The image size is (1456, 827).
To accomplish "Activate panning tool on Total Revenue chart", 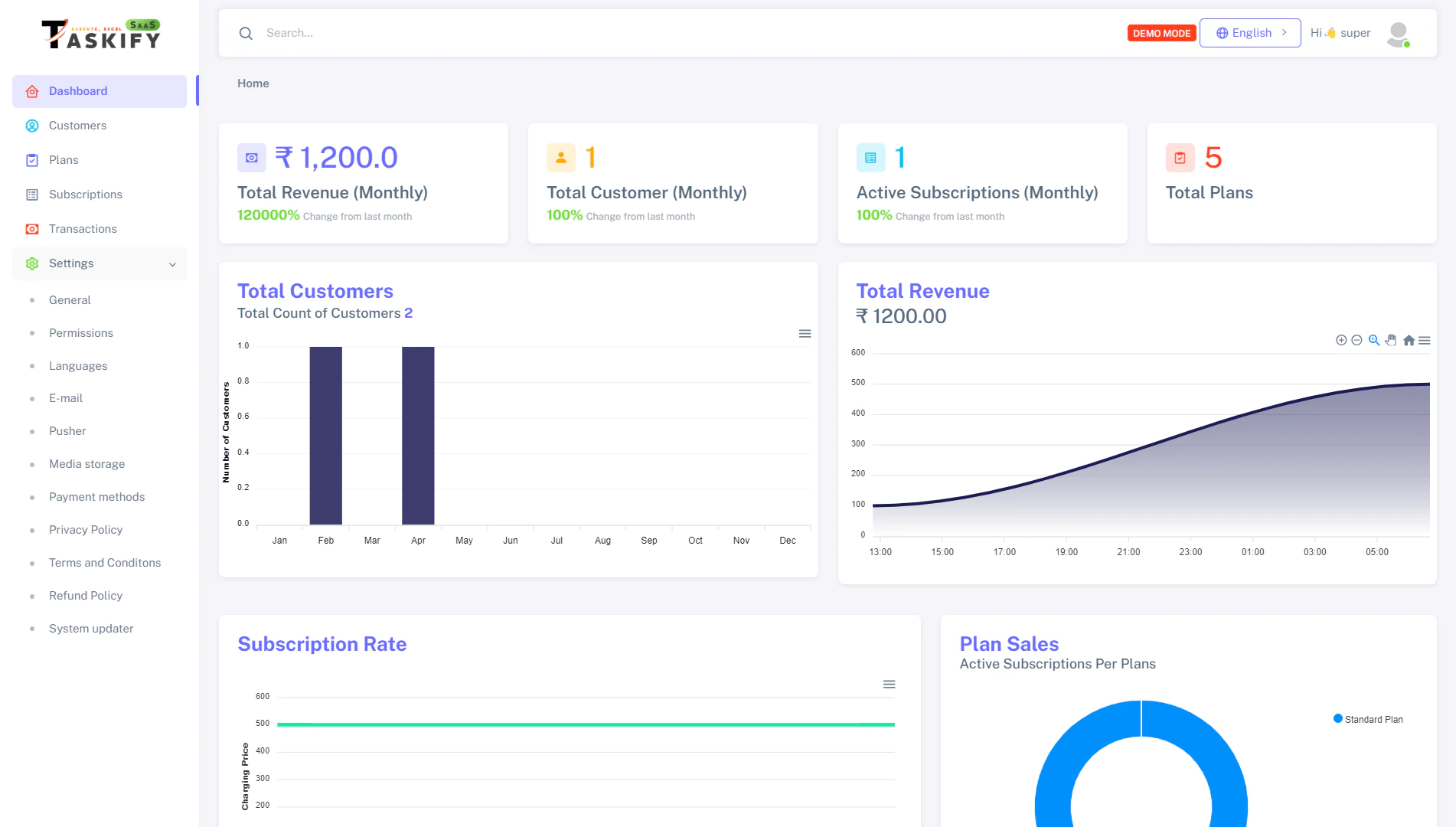I will coord(1391,340).
